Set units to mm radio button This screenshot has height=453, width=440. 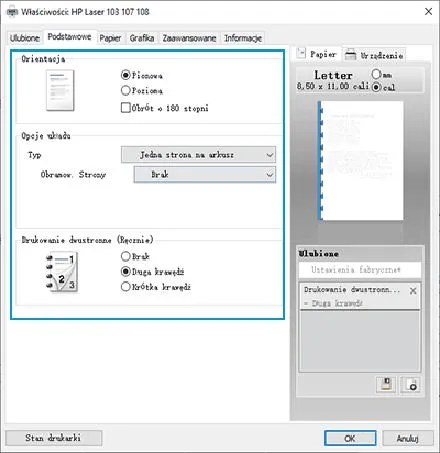[x=376, y=74]
